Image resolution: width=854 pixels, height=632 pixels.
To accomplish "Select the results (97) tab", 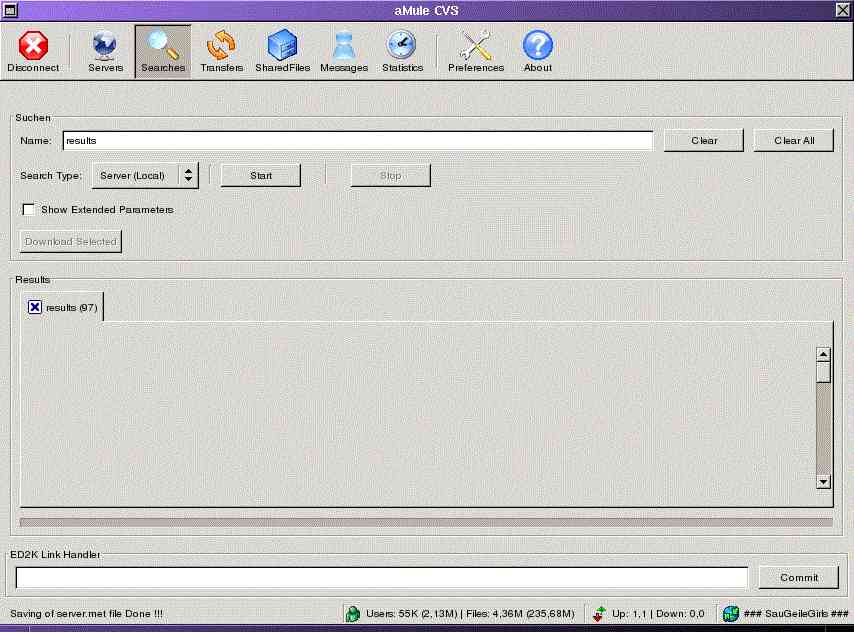I will (72, 308).
